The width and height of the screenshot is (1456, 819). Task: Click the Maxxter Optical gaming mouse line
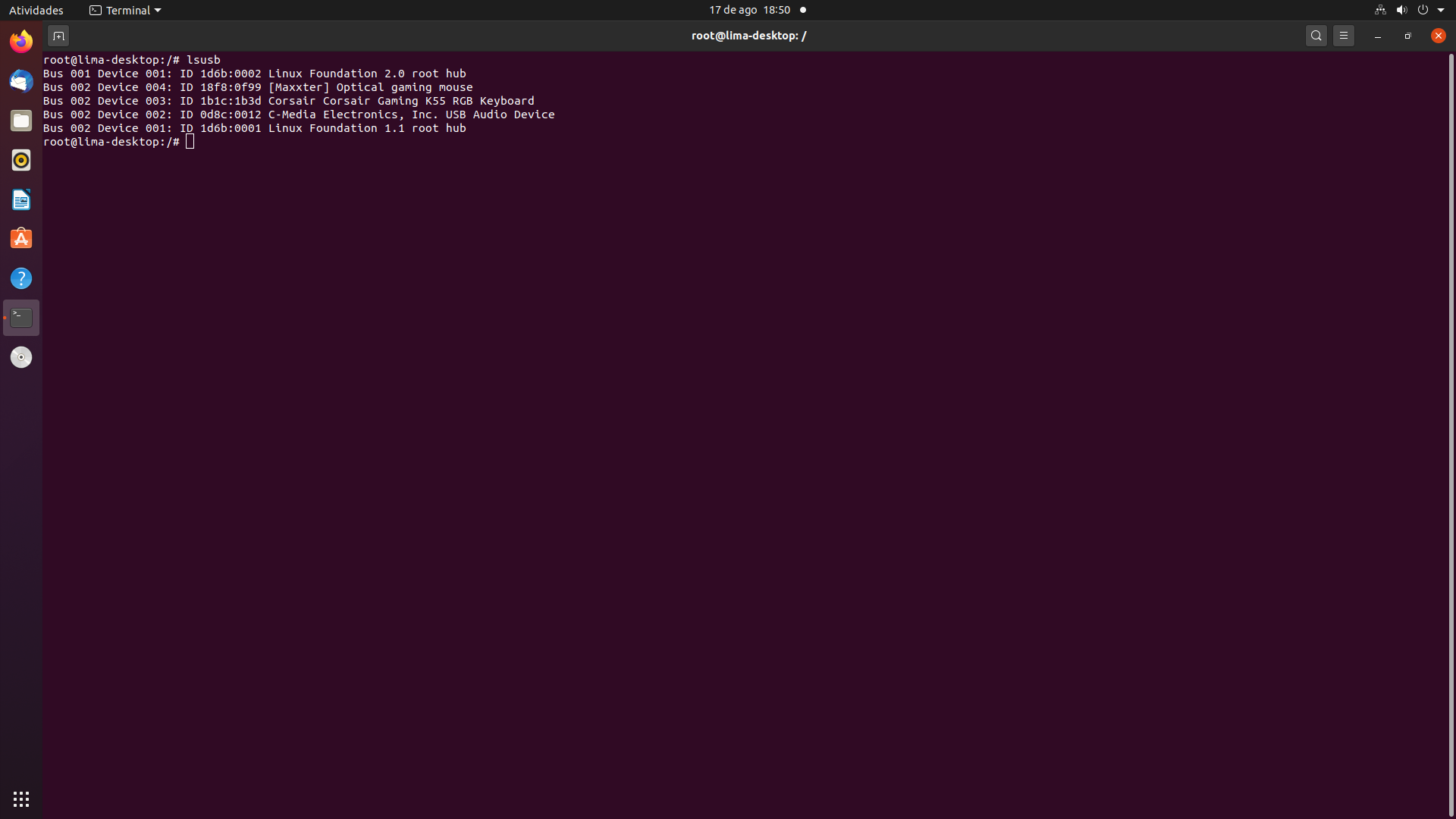[258, 87]
